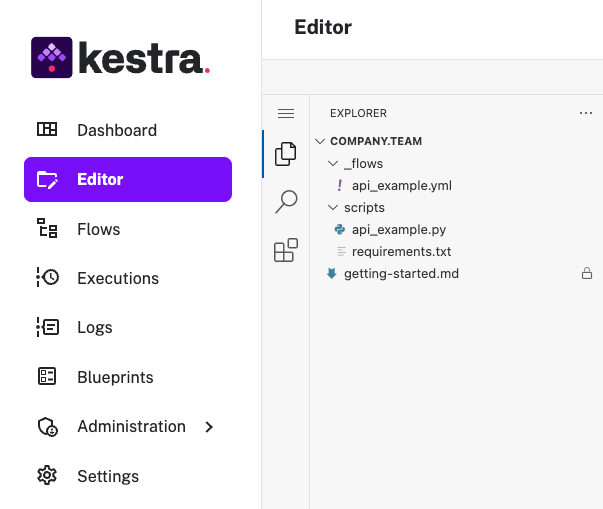
Task: Click the Settings gear icon
Action: click(47, 476)
